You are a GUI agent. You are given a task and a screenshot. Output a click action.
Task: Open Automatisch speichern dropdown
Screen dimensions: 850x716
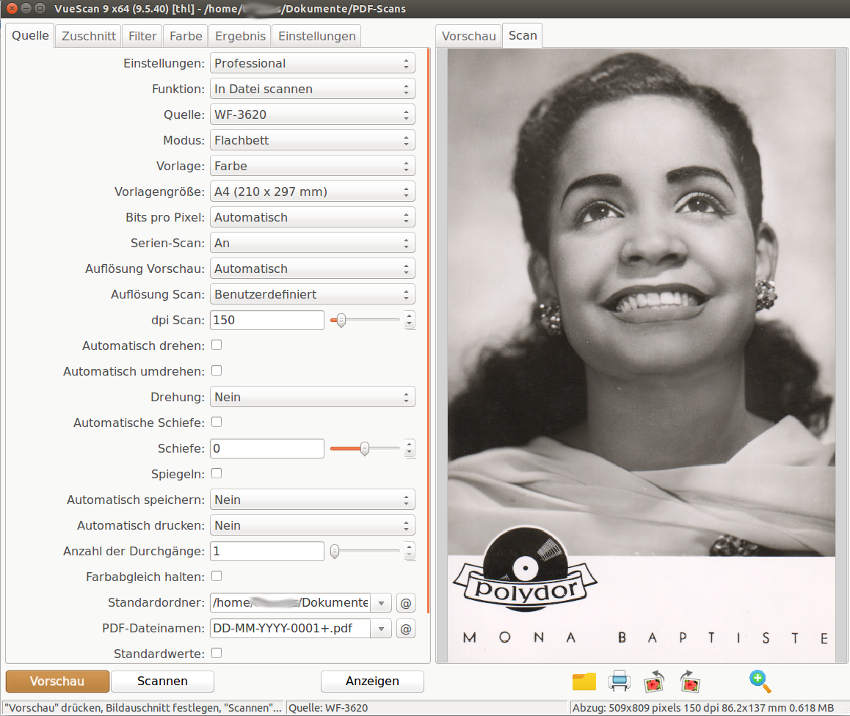[312, 500]
